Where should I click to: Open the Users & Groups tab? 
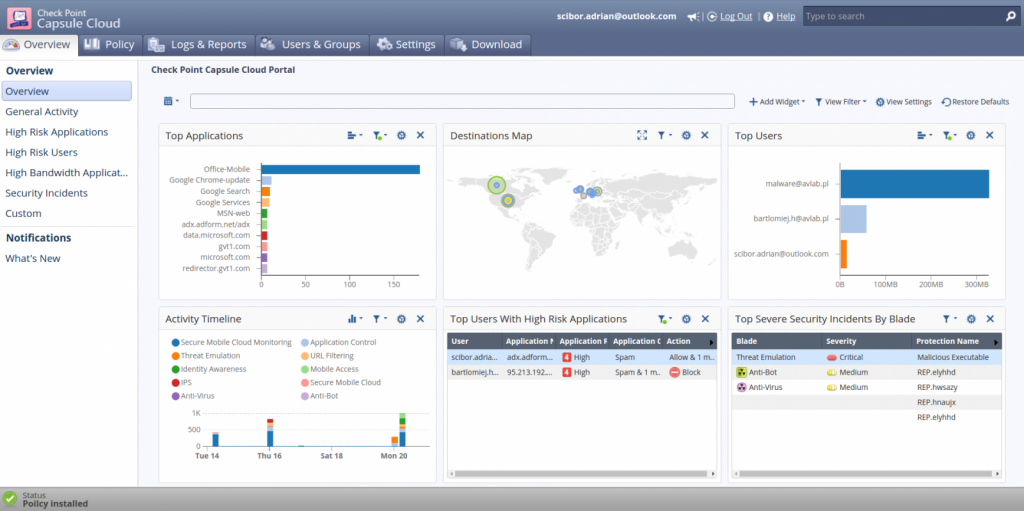click(310, 44)
